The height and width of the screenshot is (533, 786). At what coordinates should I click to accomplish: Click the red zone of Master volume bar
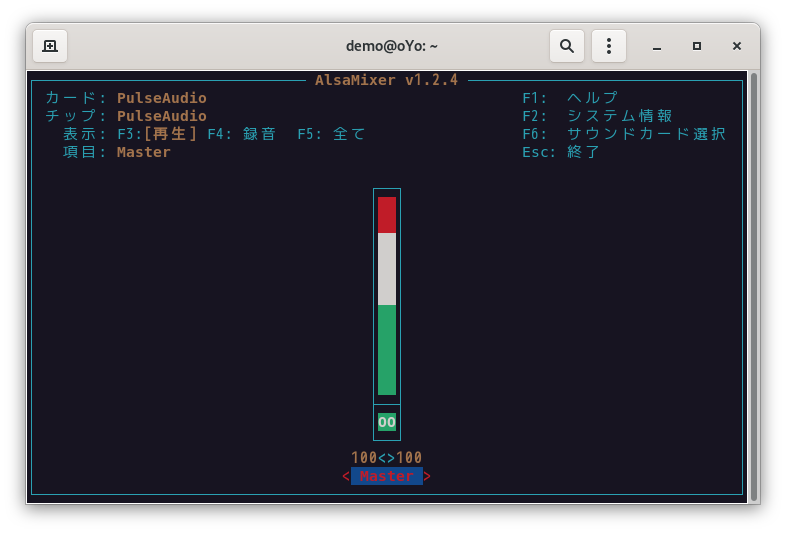tap(387, 215)
